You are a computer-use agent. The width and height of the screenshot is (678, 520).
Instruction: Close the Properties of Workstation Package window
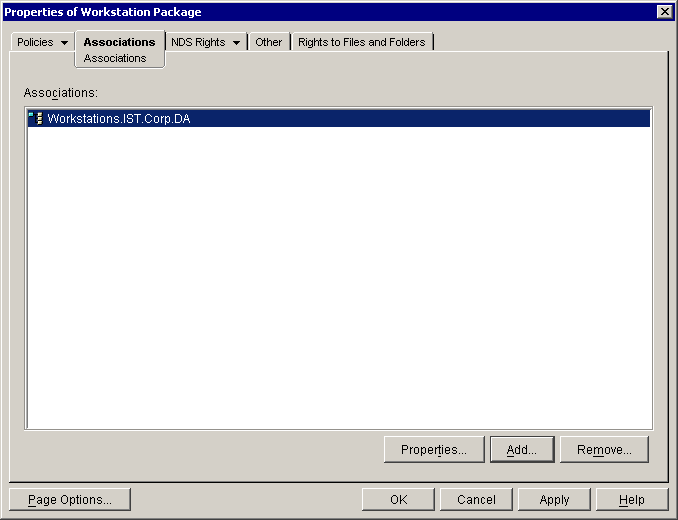665,12
